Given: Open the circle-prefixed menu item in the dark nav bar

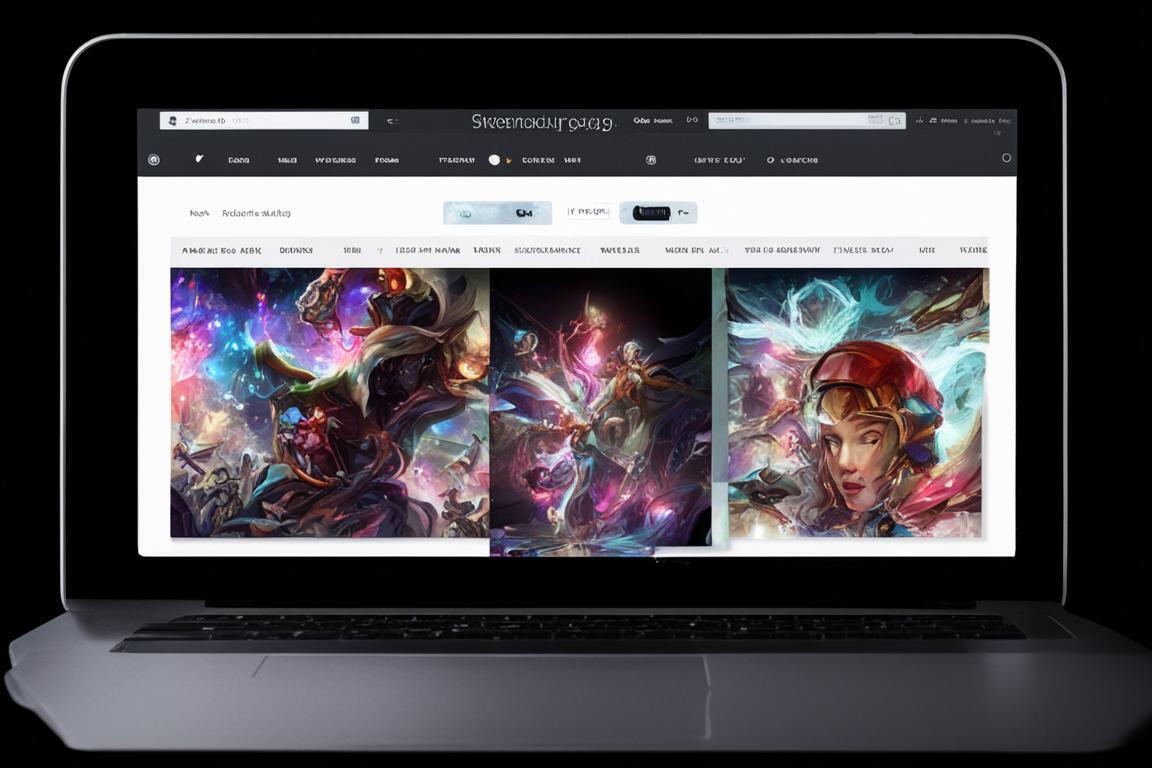Looking at the screenshot, I should pyautogui.click(x=792, y=160).
